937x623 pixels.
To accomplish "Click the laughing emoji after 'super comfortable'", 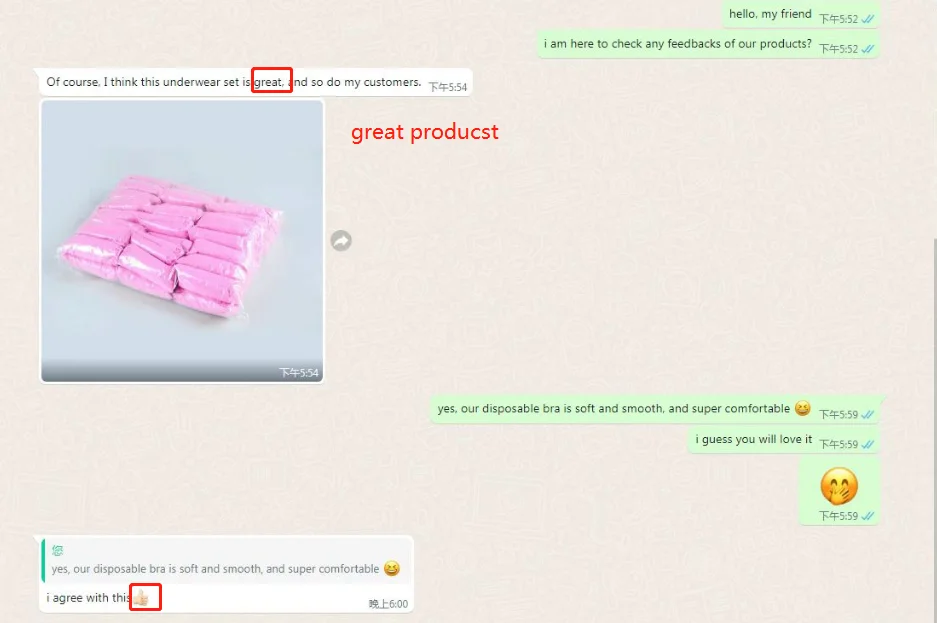I will [x=803, y=408].
